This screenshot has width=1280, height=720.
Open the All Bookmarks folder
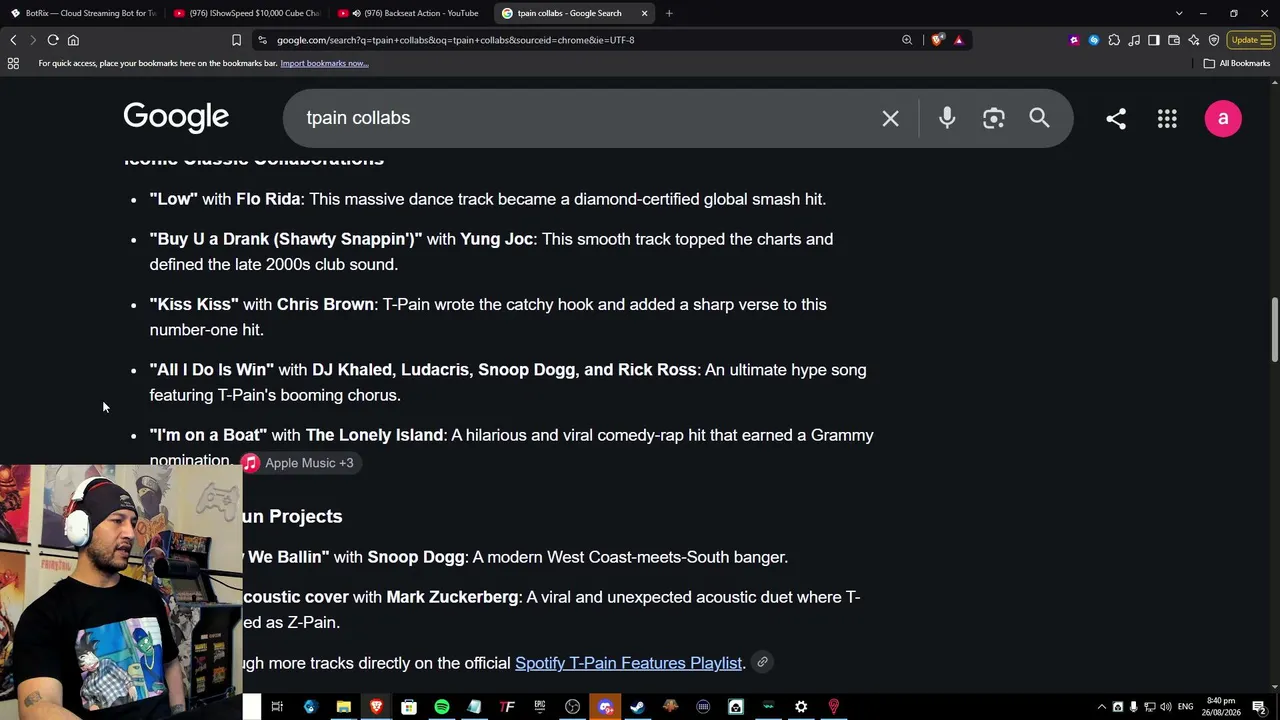[x=1237, y=63]
